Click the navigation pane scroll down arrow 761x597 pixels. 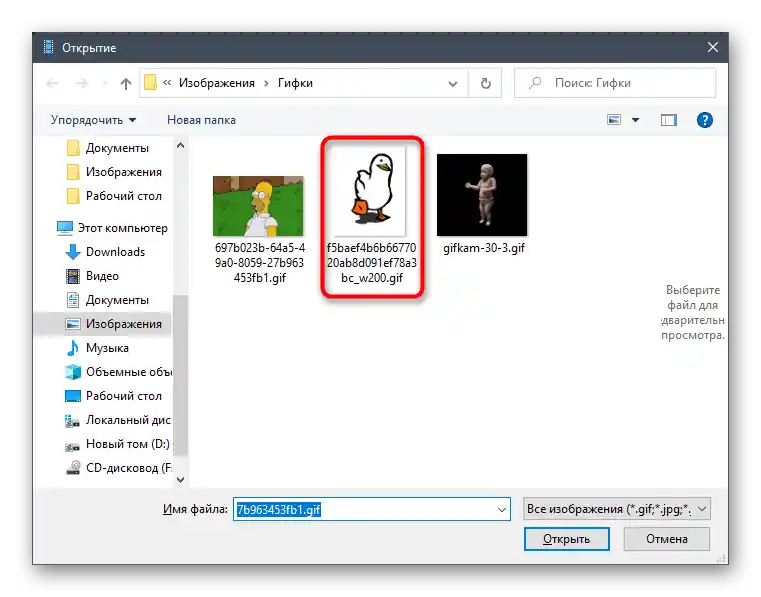pos(181,480)
